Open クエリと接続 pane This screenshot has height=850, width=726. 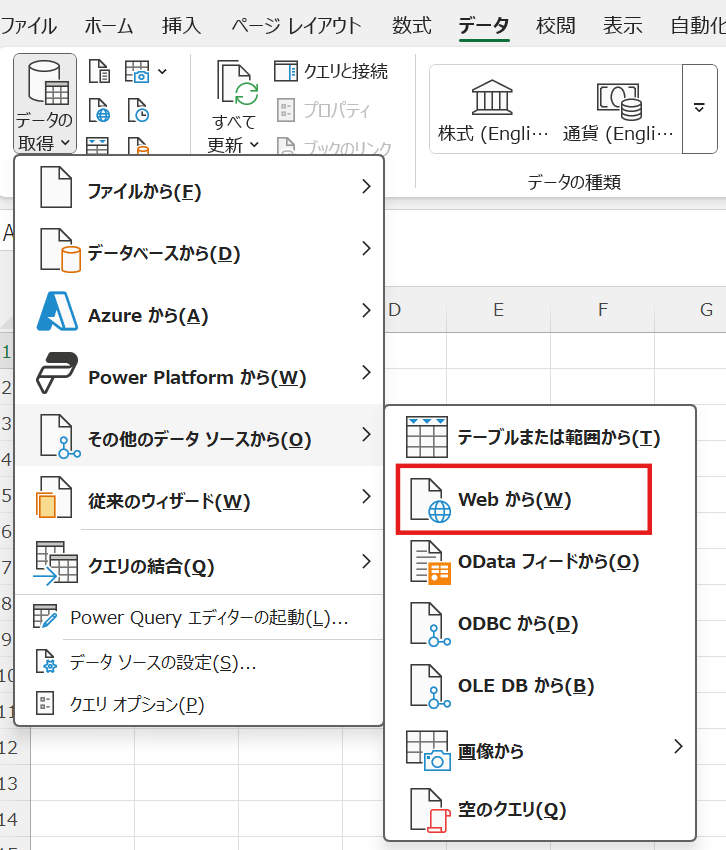click(x=331, y=71)
